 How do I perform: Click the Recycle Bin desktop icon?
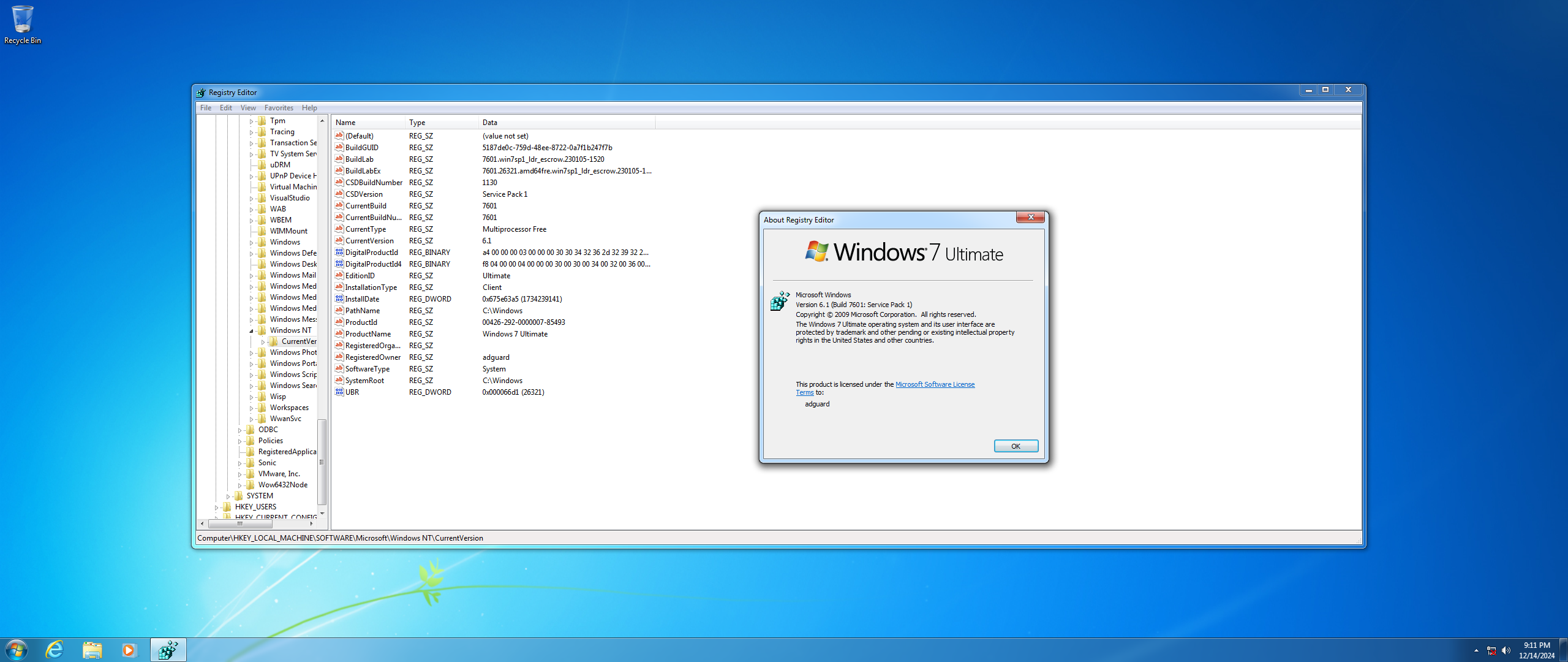(x=23, y=25)
